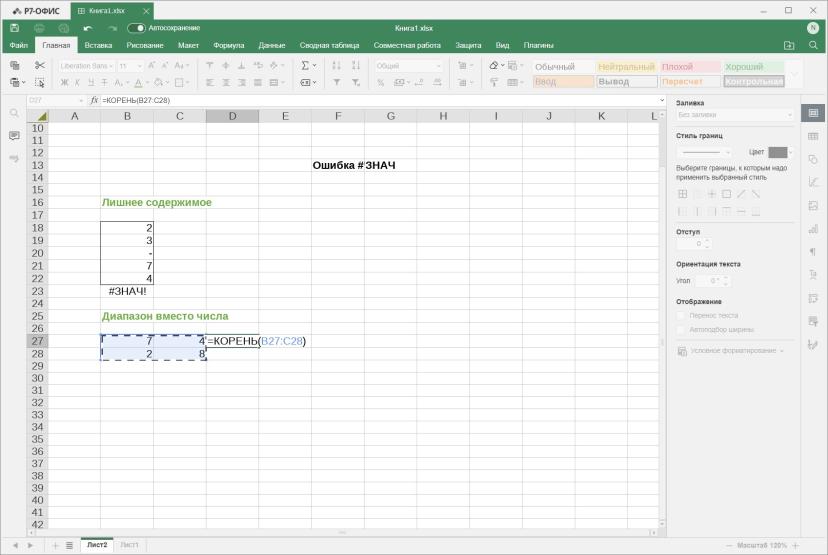Switch to the Вставка tab
Image resolution: width=828 pixels, height=555 pixels.
(98, 45)
